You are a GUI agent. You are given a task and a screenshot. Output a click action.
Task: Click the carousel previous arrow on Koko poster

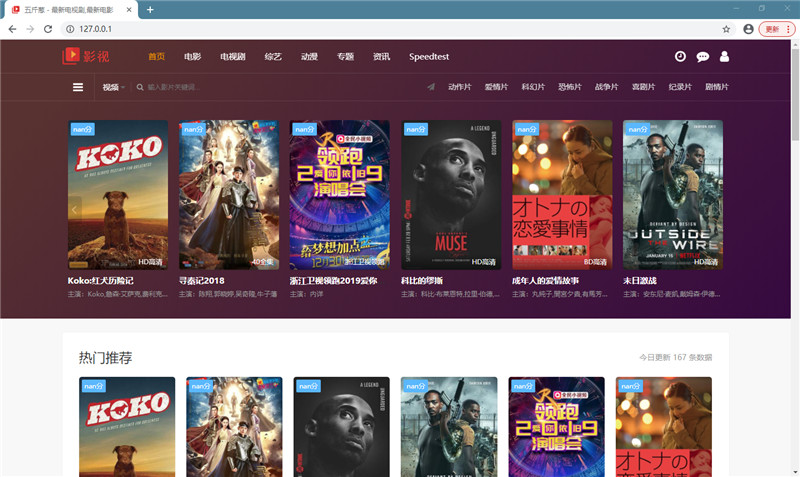coord(74,210)
